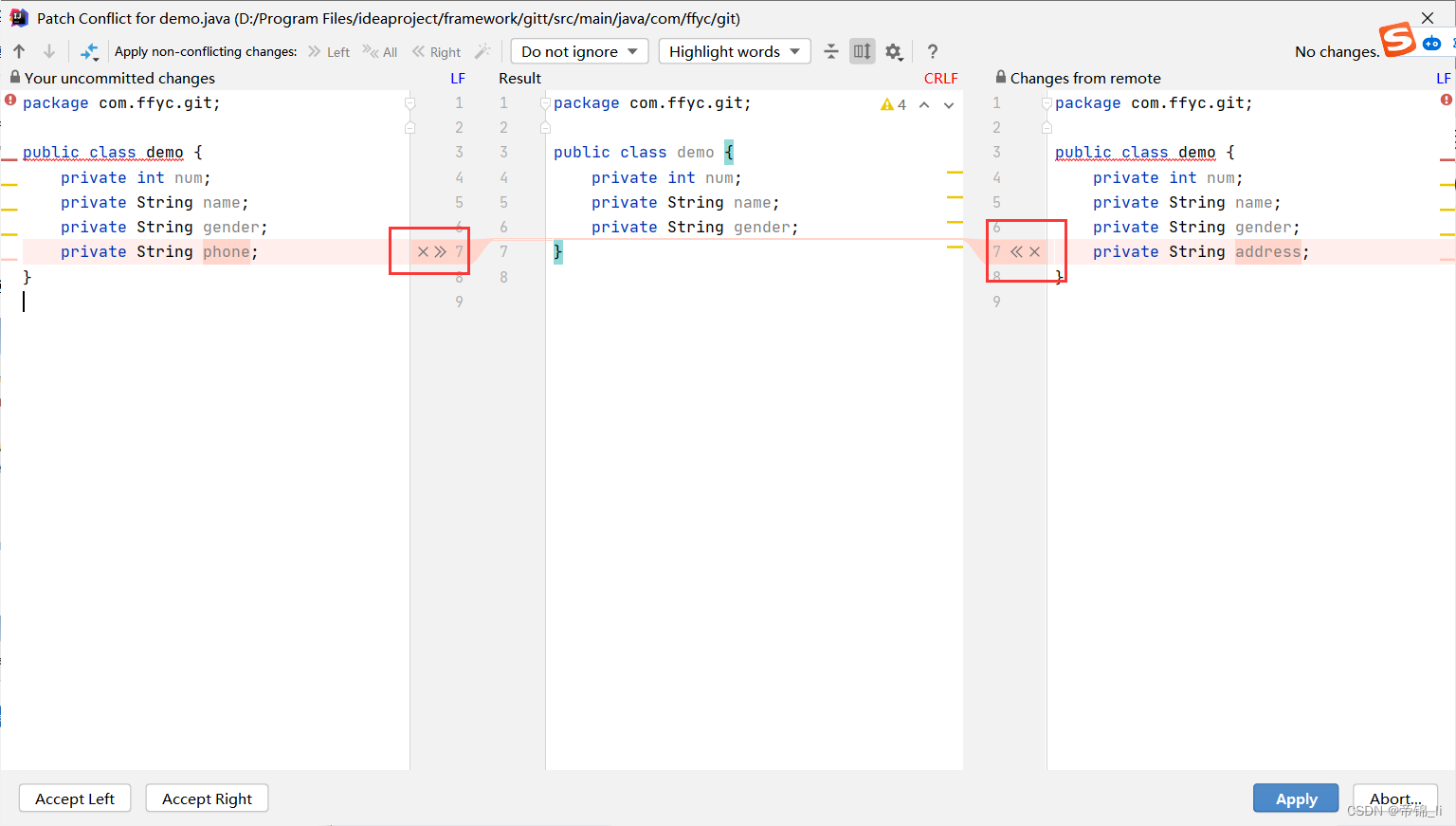
Task: Open the 'Highlight words' dropdown
Action: point(735,51)
